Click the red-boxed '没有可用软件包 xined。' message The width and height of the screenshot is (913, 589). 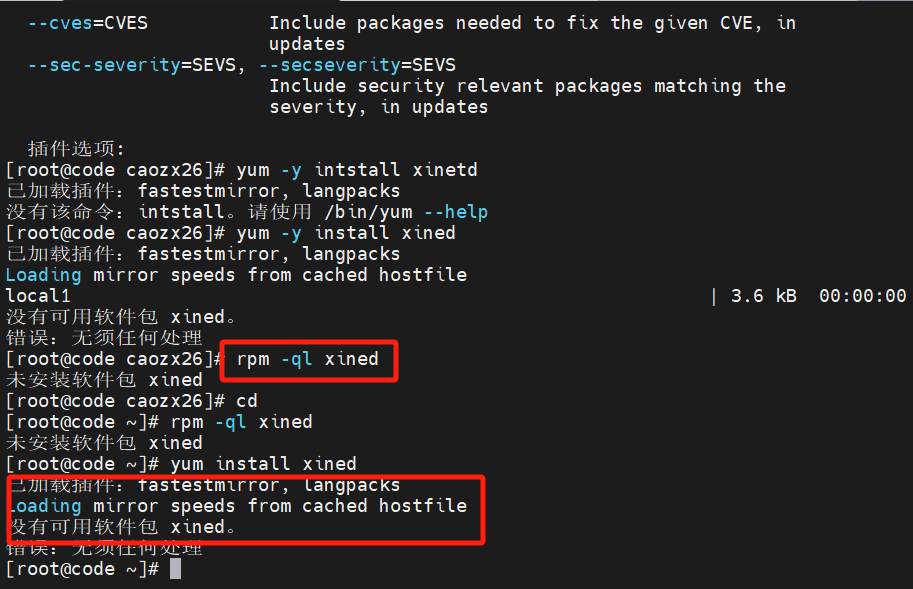(x=121, y=527)
